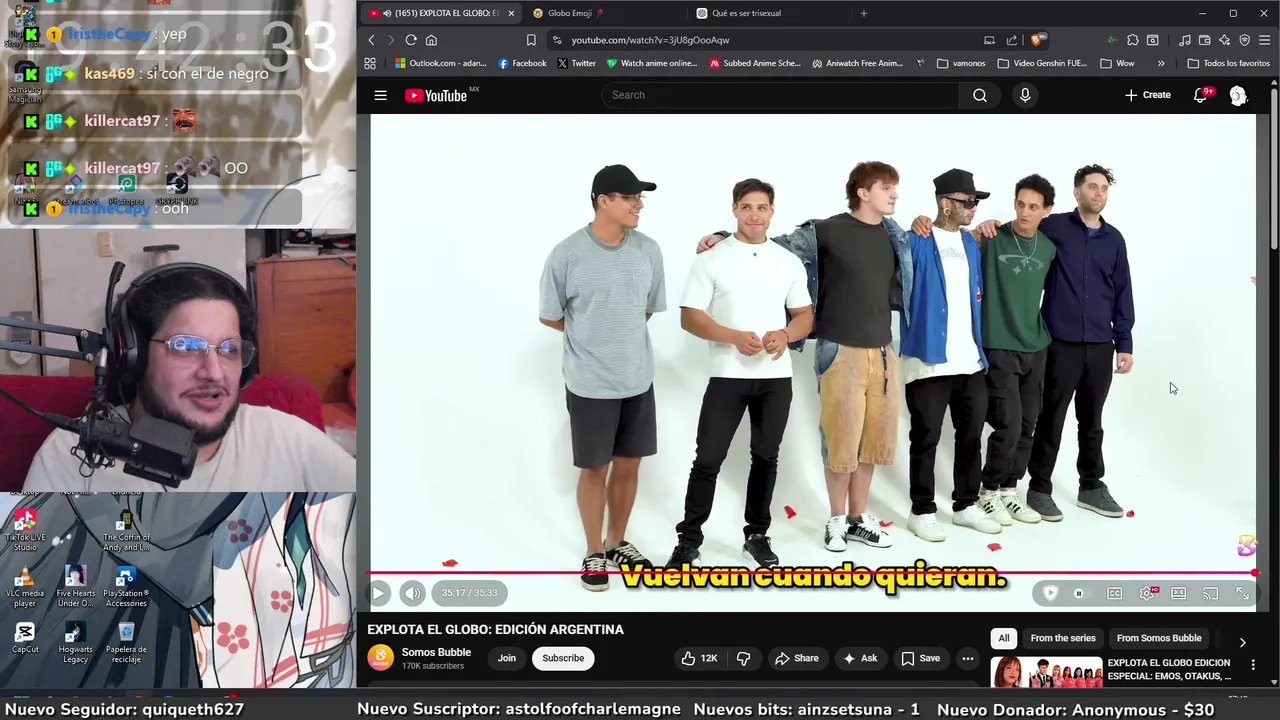Join the Somos Bubble channel membership

(507, 658)
